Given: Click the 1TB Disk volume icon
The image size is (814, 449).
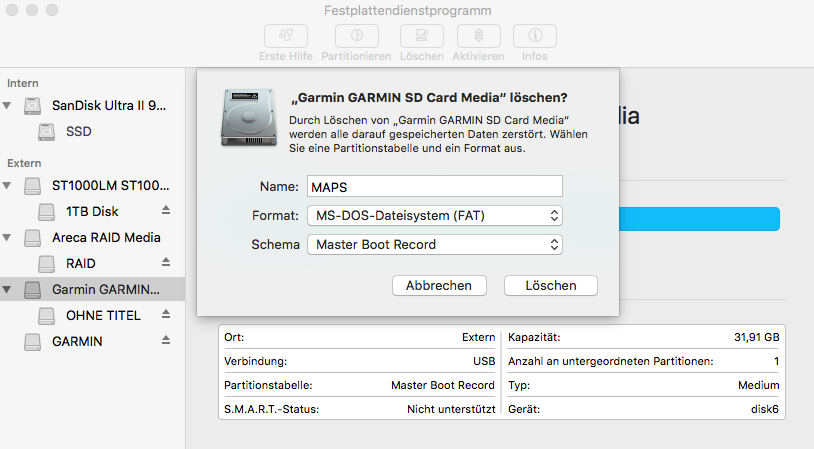Looking at the screenshot, I should tap(46, 212).
